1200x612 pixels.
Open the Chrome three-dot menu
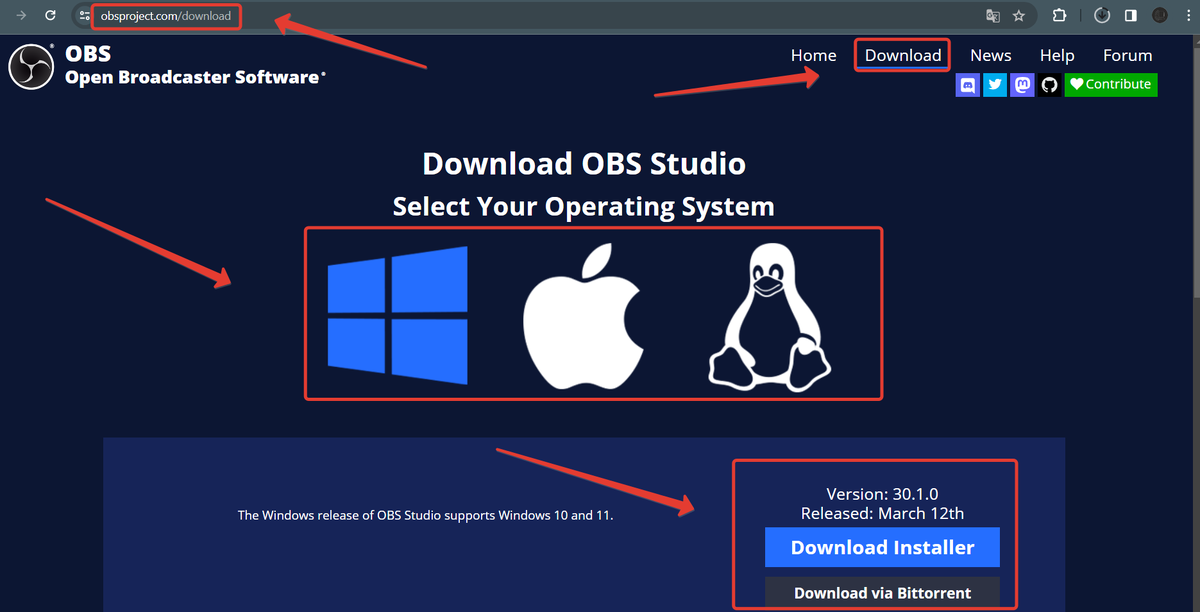click(1190, 16)
